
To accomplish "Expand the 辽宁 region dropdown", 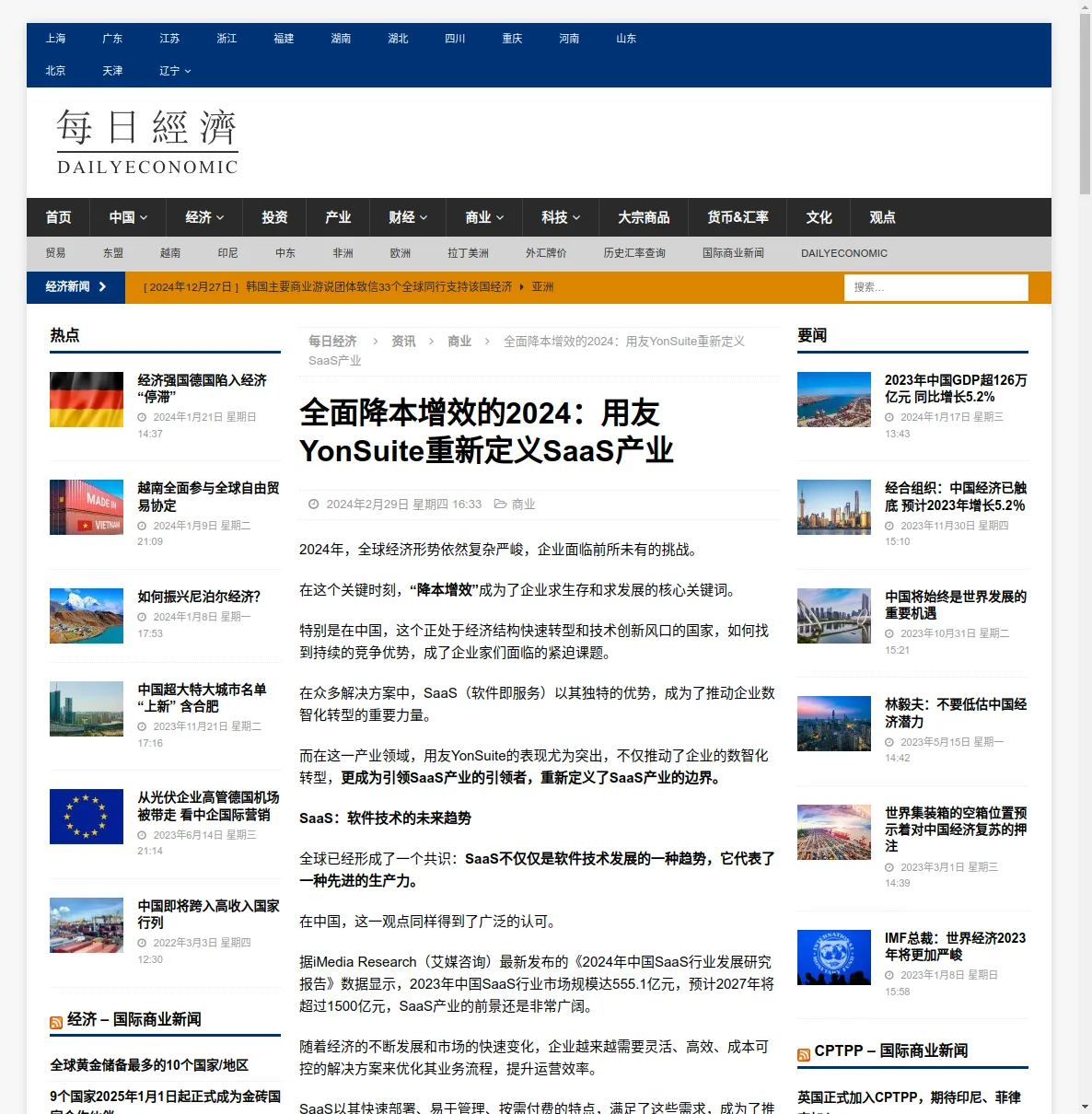I will tap(175, 71).
